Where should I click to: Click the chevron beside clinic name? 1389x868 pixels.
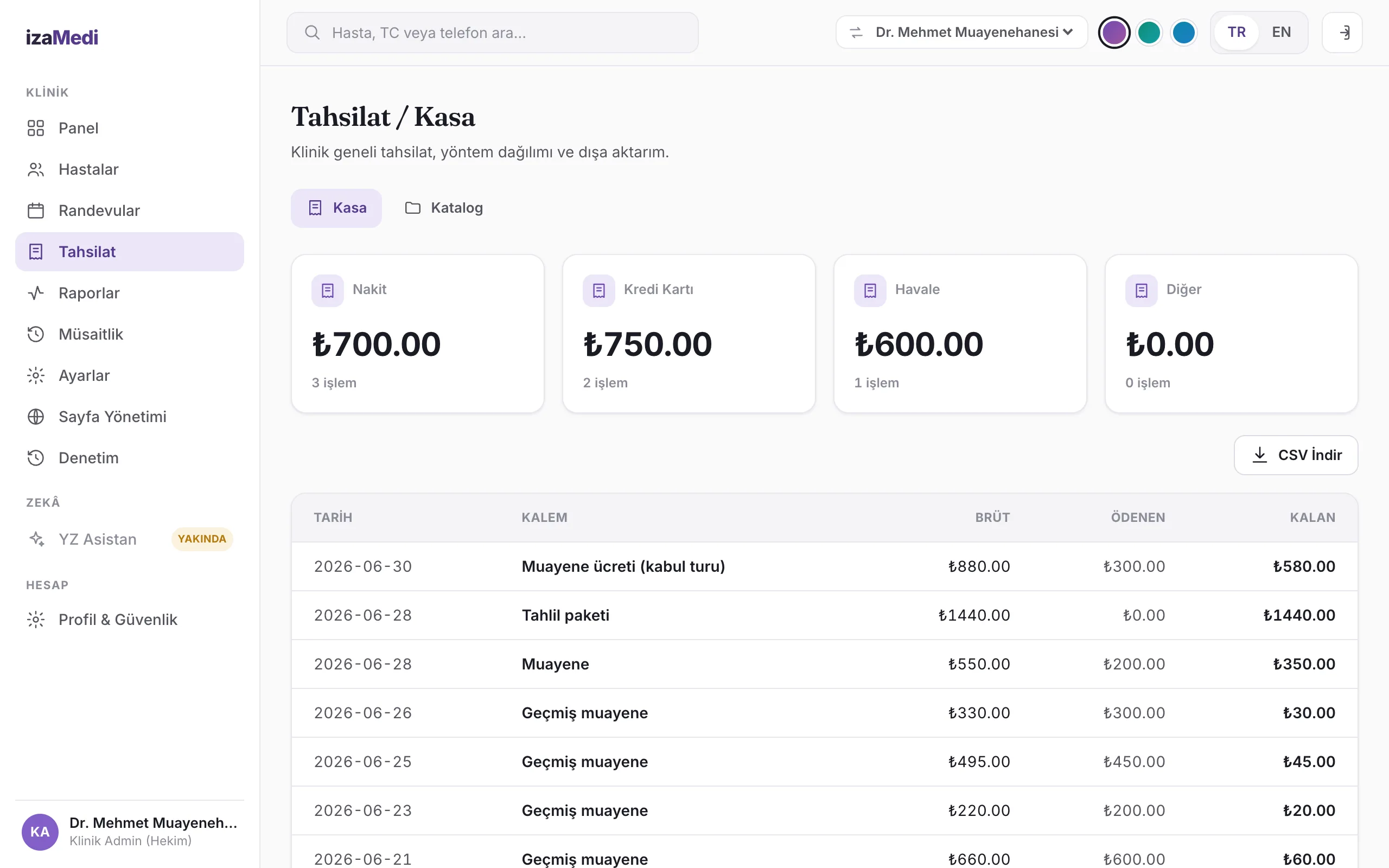point(1068,32)
